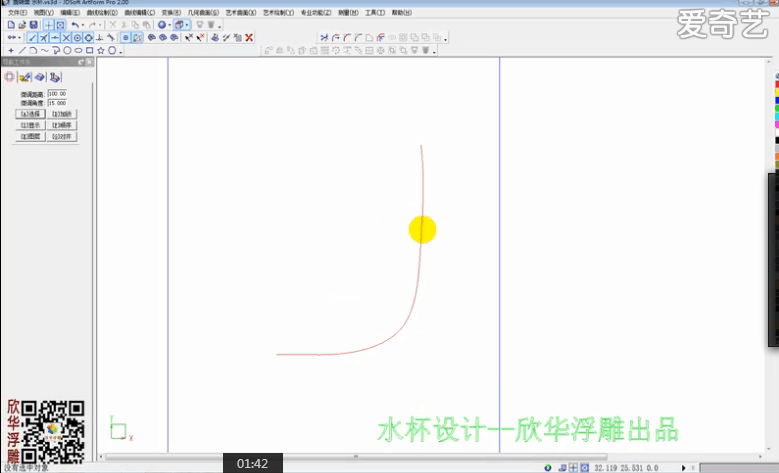Click the (D) button in navigation panel

(x=62, y=125)
